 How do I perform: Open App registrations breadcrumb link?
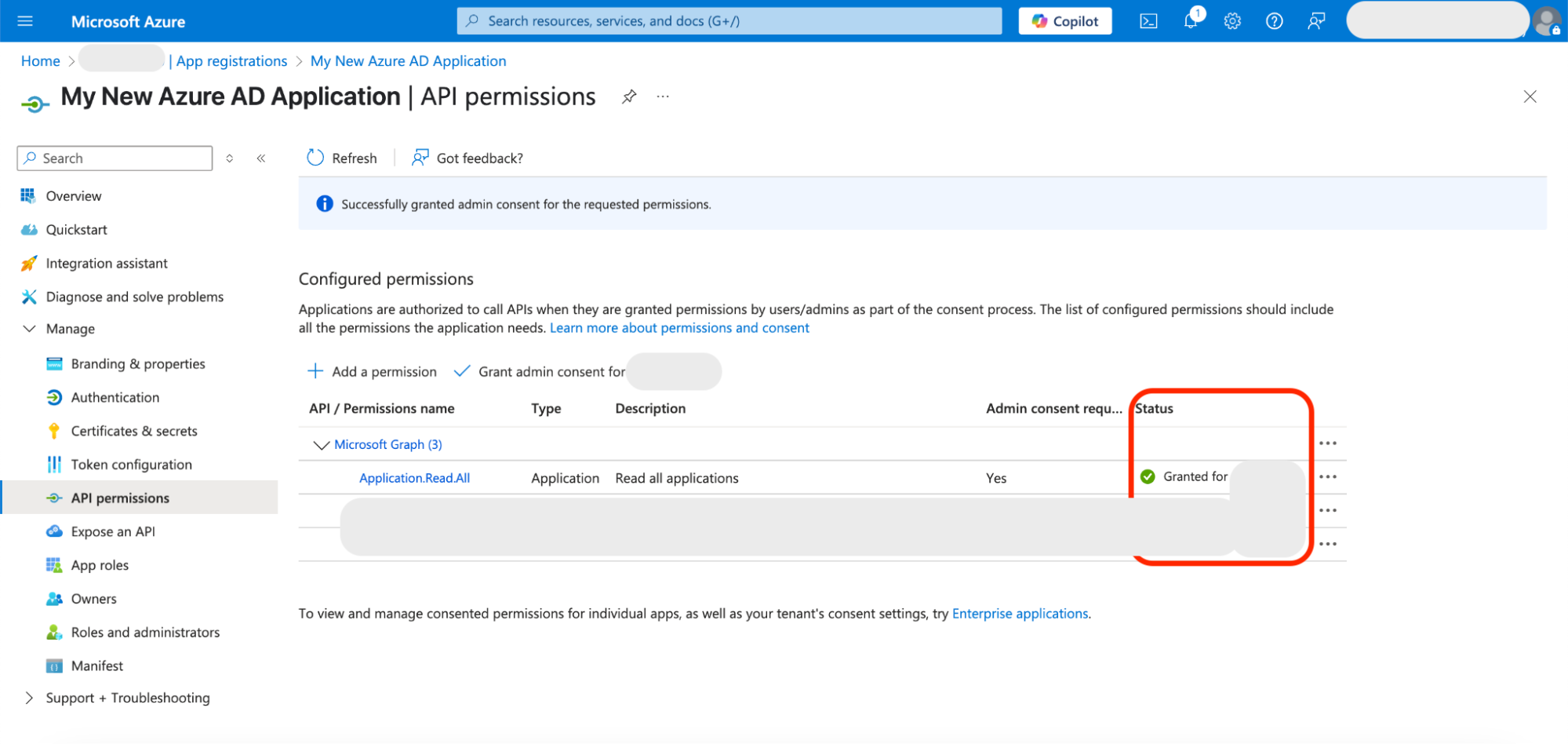point(231,61)
